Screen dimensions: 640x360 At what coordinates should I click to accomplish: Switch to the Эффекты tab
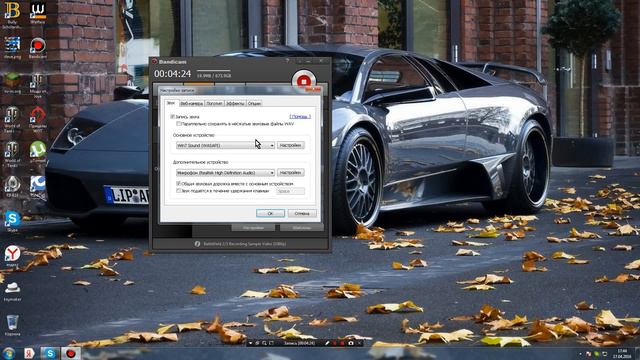[235, 104]
